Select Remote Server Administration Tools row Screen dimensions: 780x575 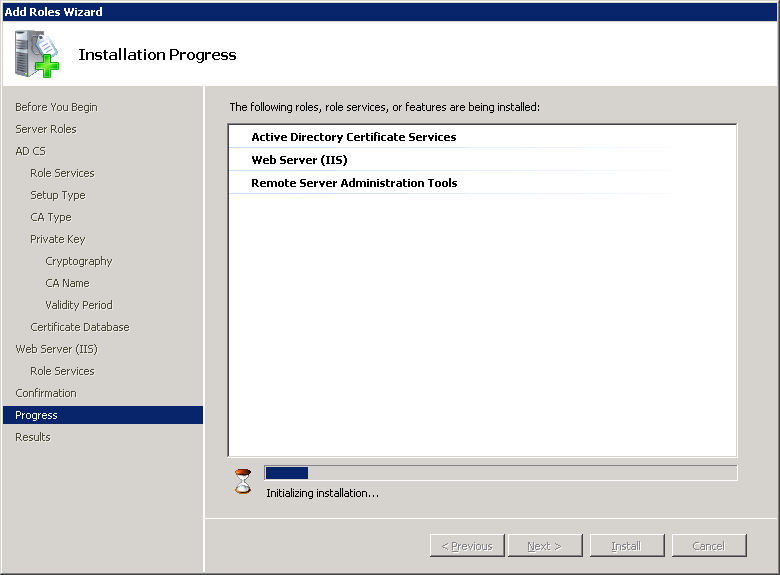pyautogui.click(x=482, y=183)
